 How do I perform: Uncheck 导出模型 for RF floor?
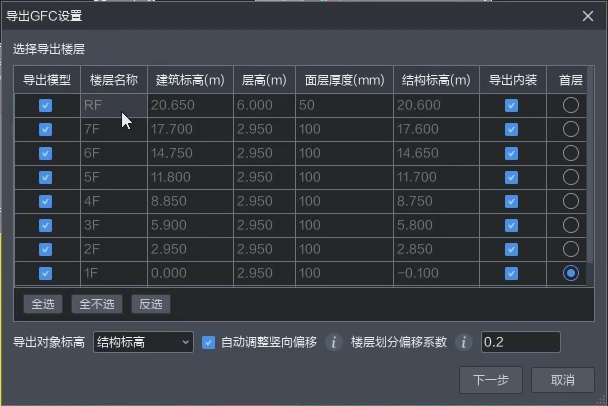coord(45,105)
